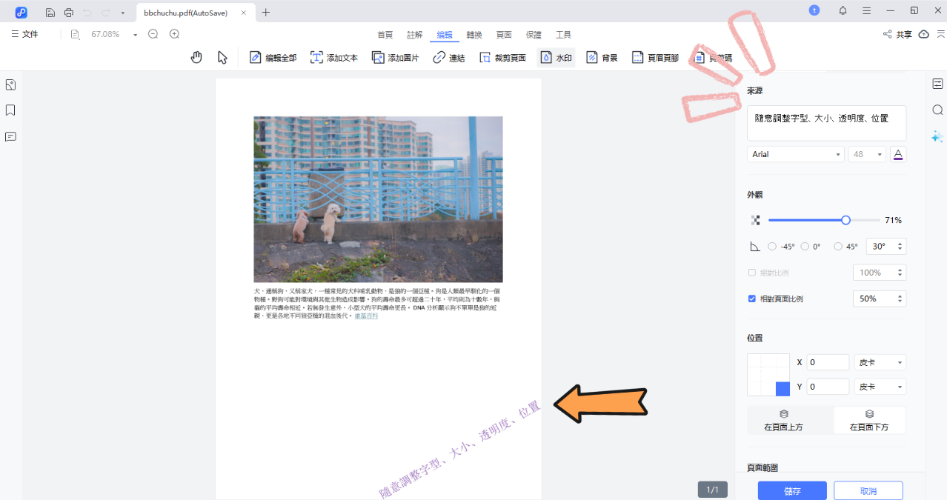Viewport: 947px width, 500px height.
Task: Choose Above Page (在頁面上方) option
Action: (x=783, y=420)
